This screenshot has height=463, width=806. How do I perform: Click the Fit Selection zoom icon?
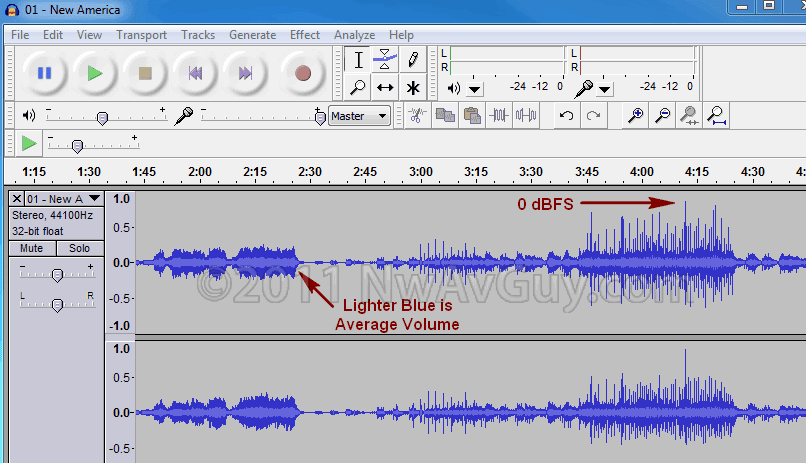[689, 115]
